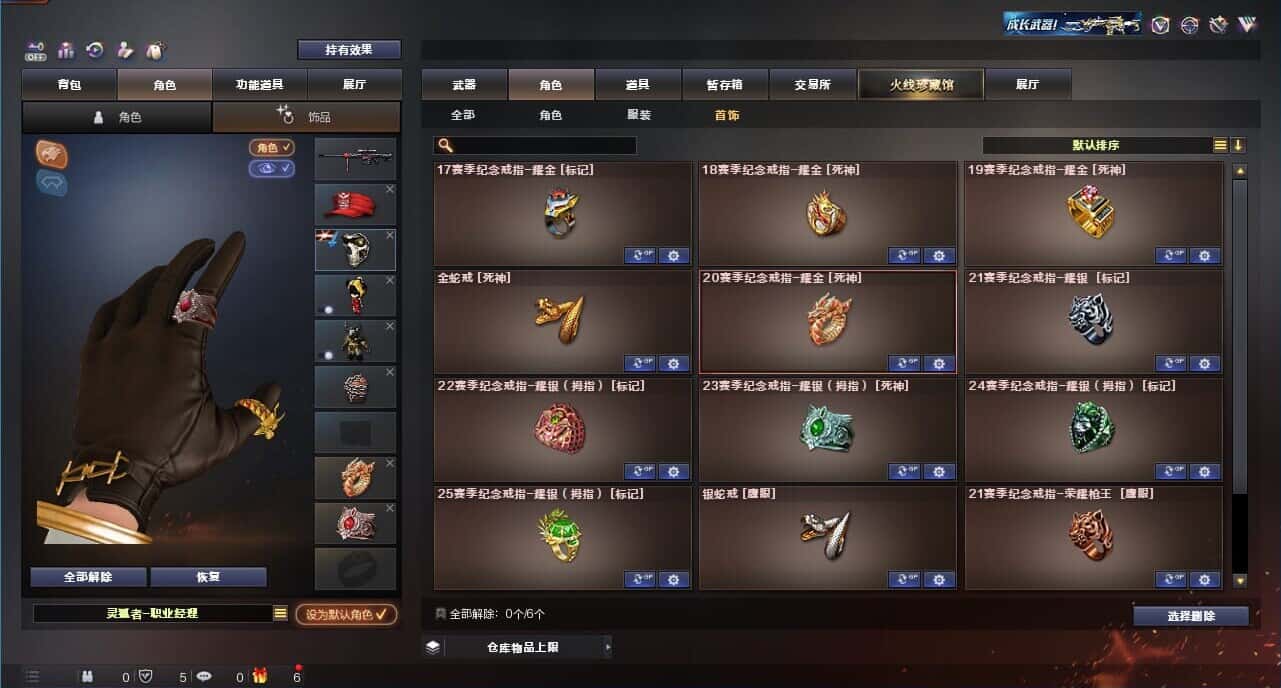Click the chat bubble icon in bottom bar
The height and width of the screenshot is (688, 1281).
pos(204,677)
